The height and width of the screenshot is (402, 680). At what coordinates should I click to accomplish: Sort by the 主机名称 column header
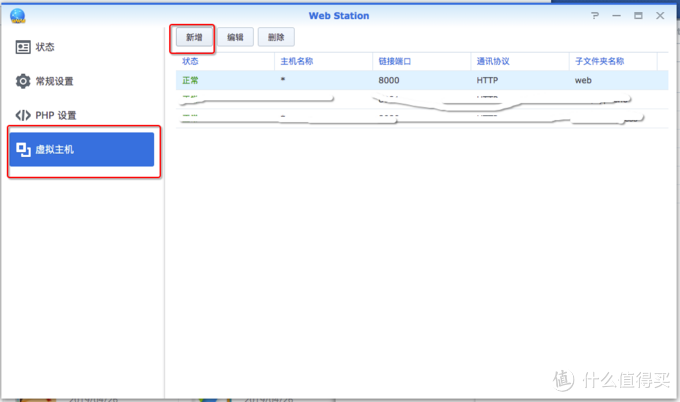click(x=297, y=61)
